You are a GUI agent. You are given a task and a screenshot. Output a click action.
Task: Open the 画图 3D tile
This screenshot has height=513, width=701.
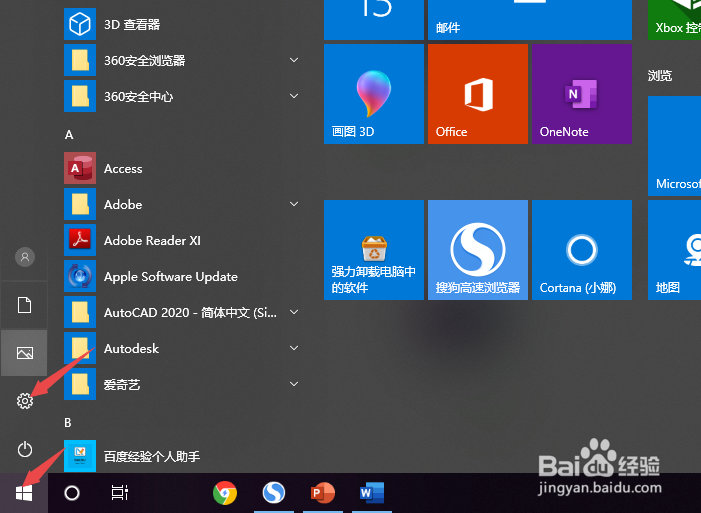point(374,94)
